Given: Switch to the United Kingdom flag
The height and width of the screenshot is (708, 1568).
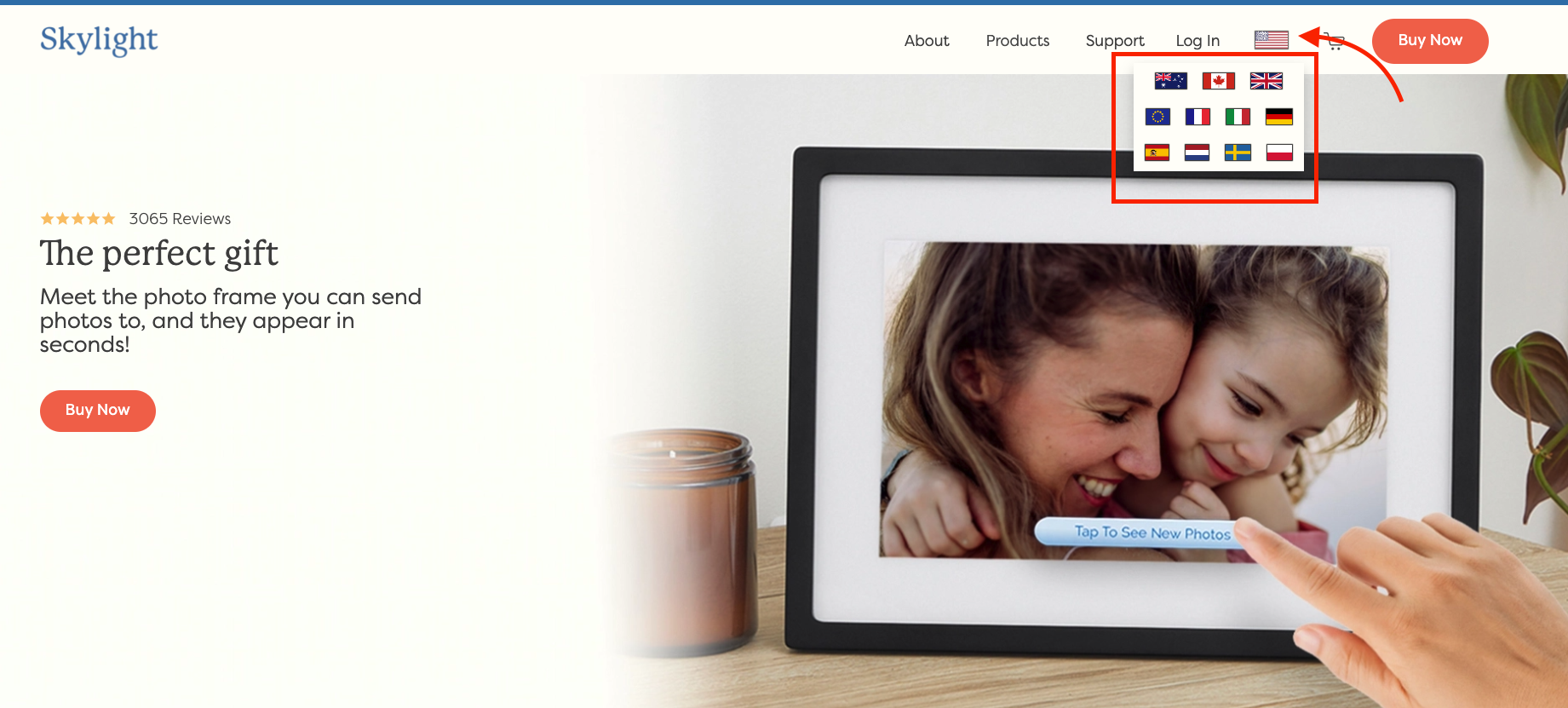Looking at the screenshot, I should click(1266, 81).
